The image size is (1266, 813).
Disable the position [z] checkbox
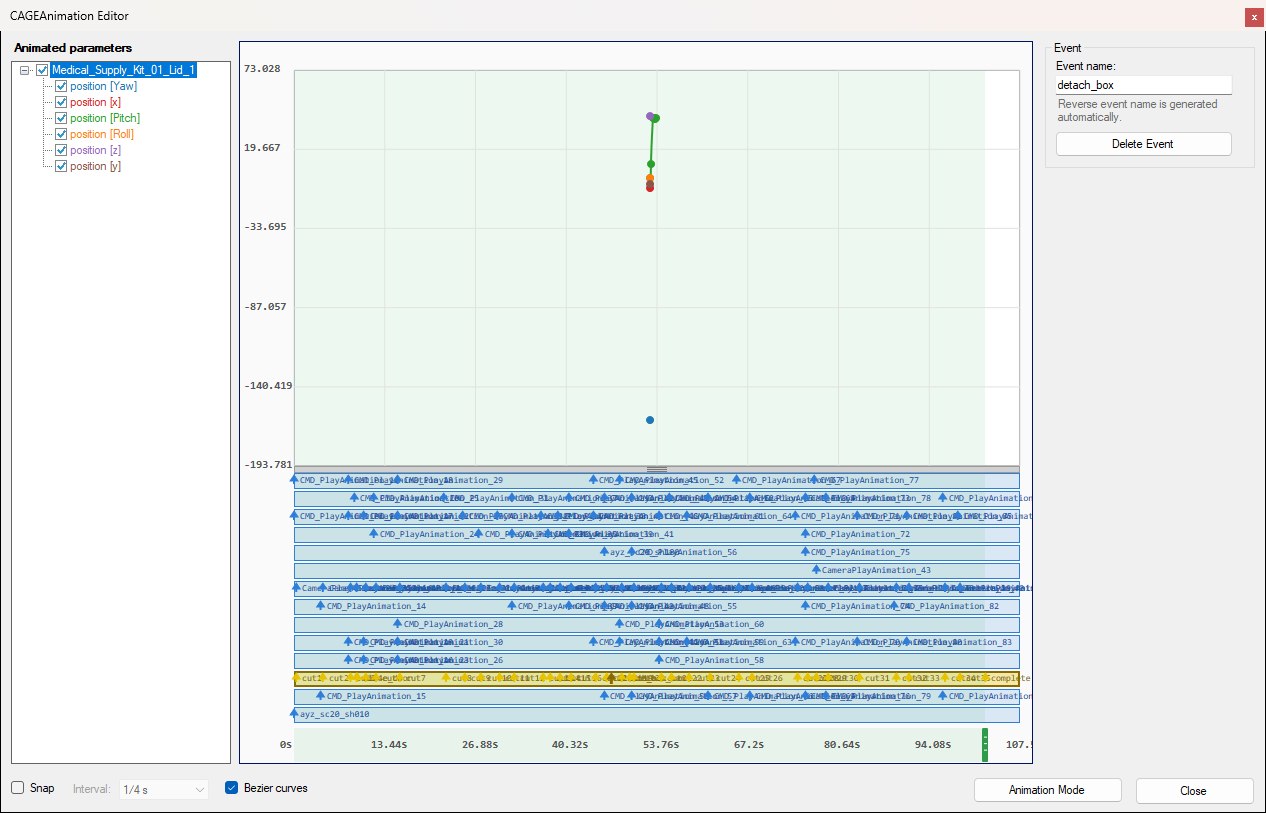(61, 150)
